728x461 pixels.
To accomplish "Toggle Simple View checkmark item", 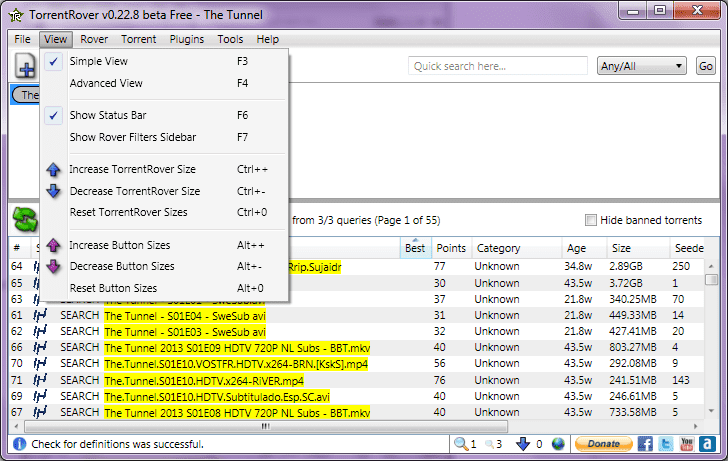I will click(x=162, y=61).
